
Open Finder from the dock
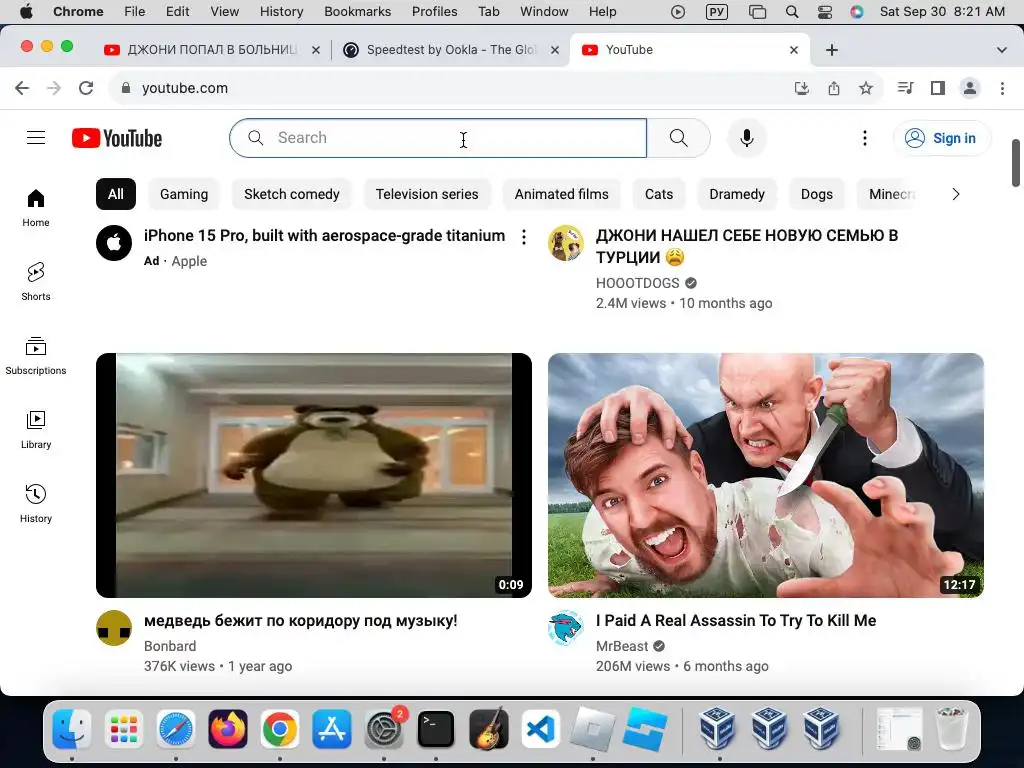point(71,729)
